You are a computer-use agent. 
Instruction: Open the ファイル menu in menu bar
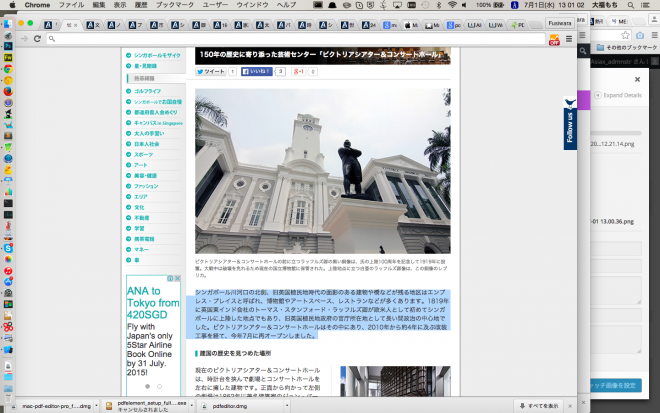pos(71,5)
